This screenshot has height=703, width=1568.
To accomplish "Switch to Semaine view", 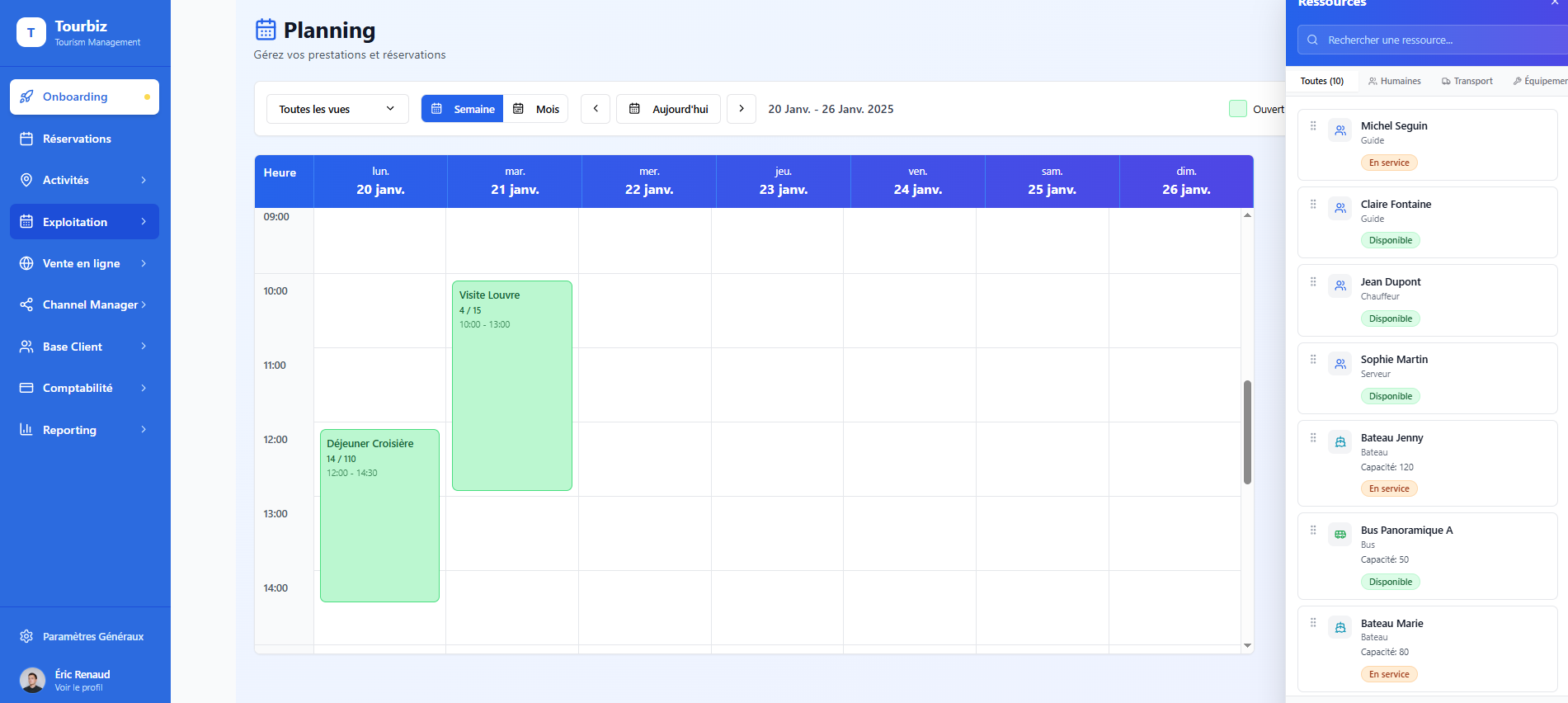I will pyautogui.click(x=463, y=109).
